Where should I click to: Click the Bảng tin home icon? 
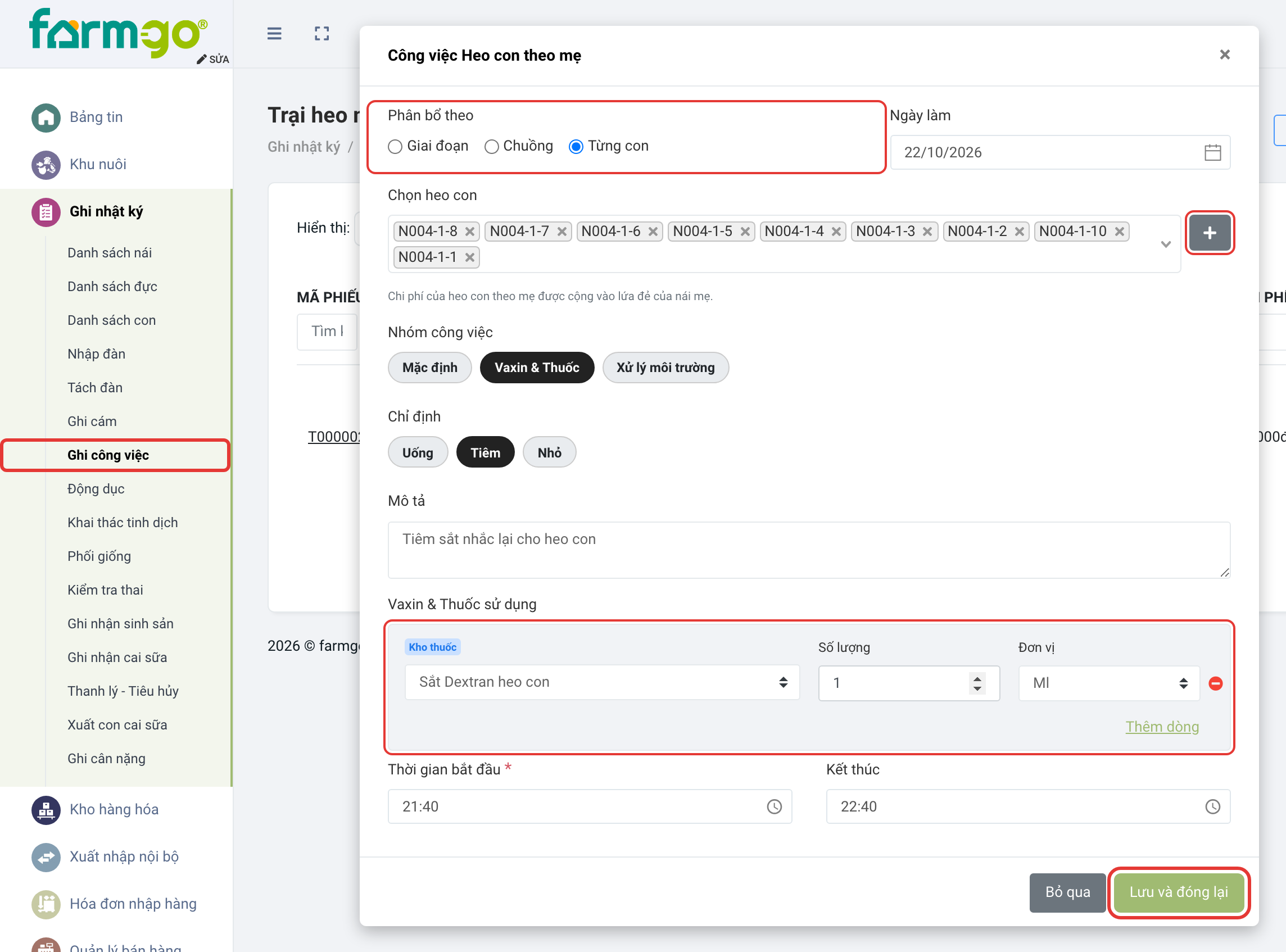[46, 117]
